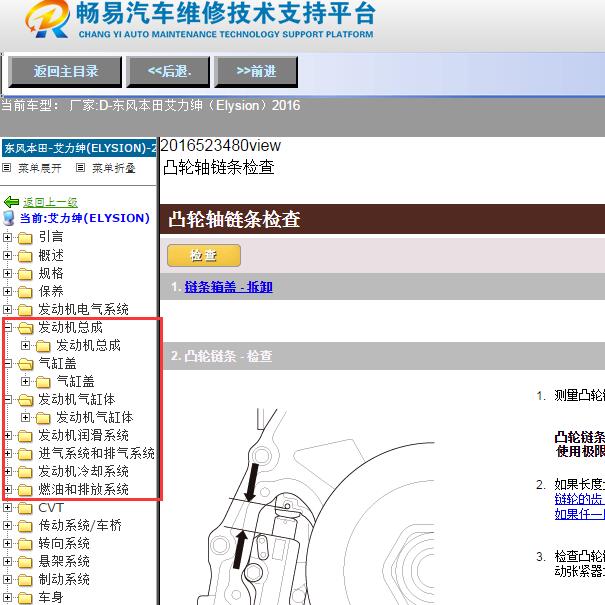The height and width of the screenshot is (605, 605).
Task: Select nested 发动机总成 child label
Action: pyautogui.click(x=88, y=345)
